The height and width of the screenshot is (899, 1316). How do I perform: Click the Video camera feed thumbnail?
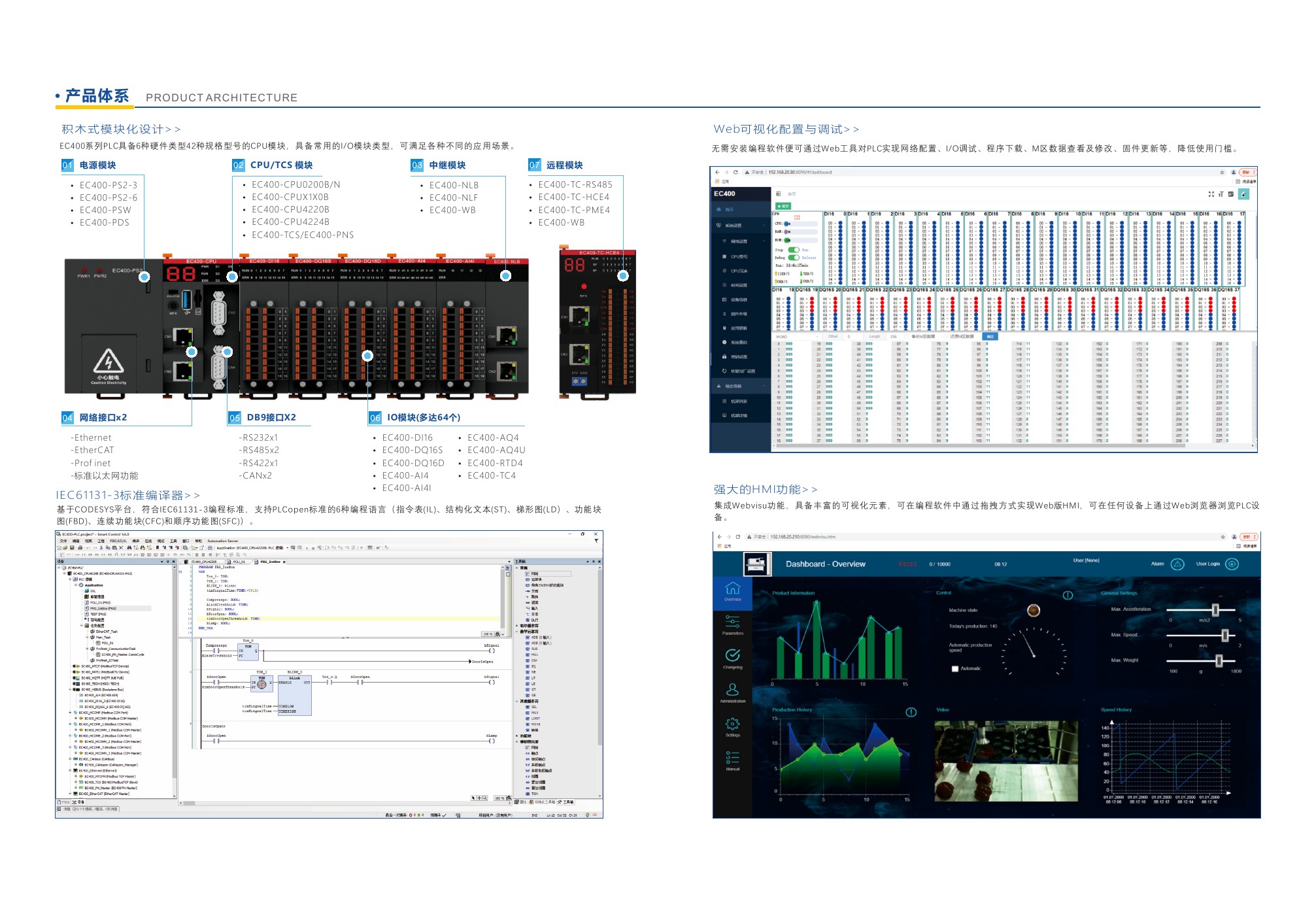pos(1005,761)
